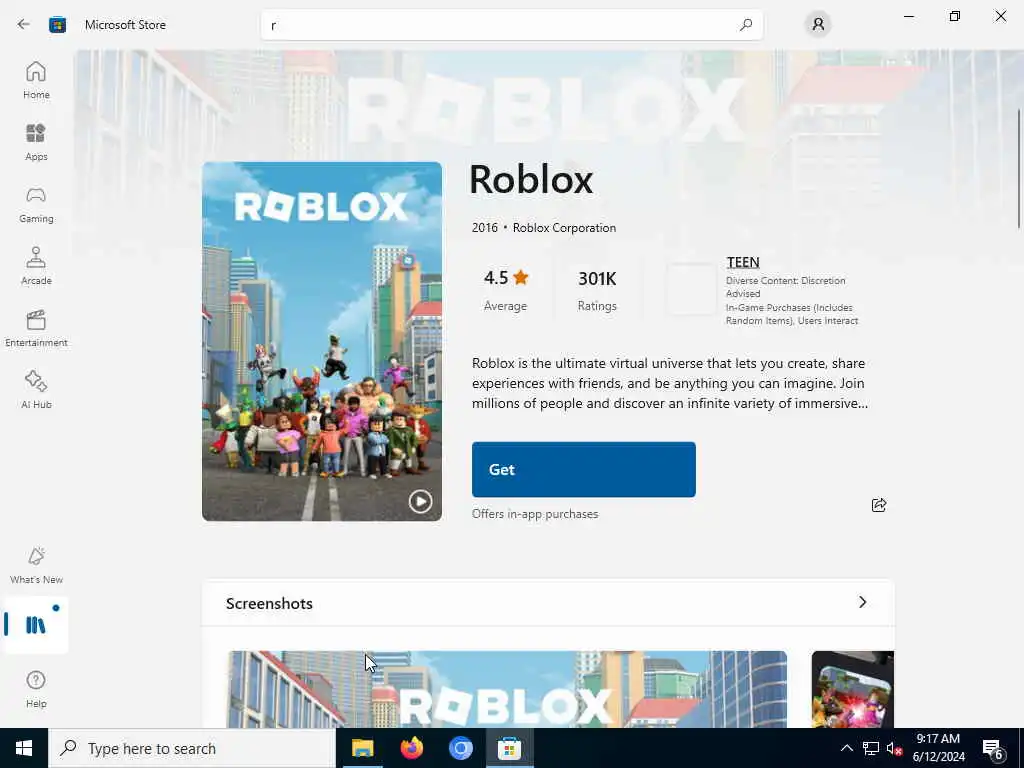
Task: Open Apps section in sidebar
Action: coord(36,142)
